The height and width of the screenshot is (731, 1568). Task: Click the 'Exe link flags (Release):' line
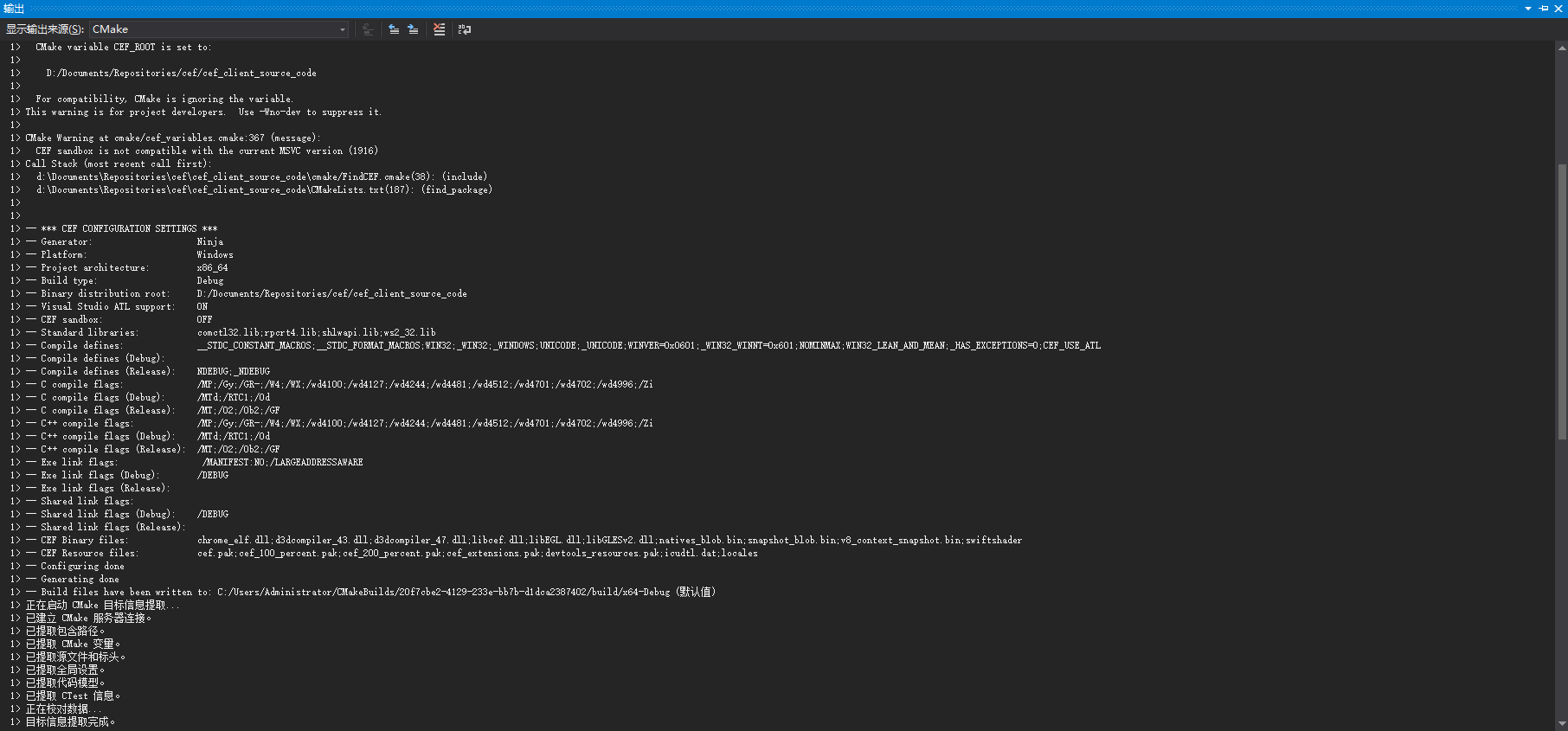coord(98,489)
